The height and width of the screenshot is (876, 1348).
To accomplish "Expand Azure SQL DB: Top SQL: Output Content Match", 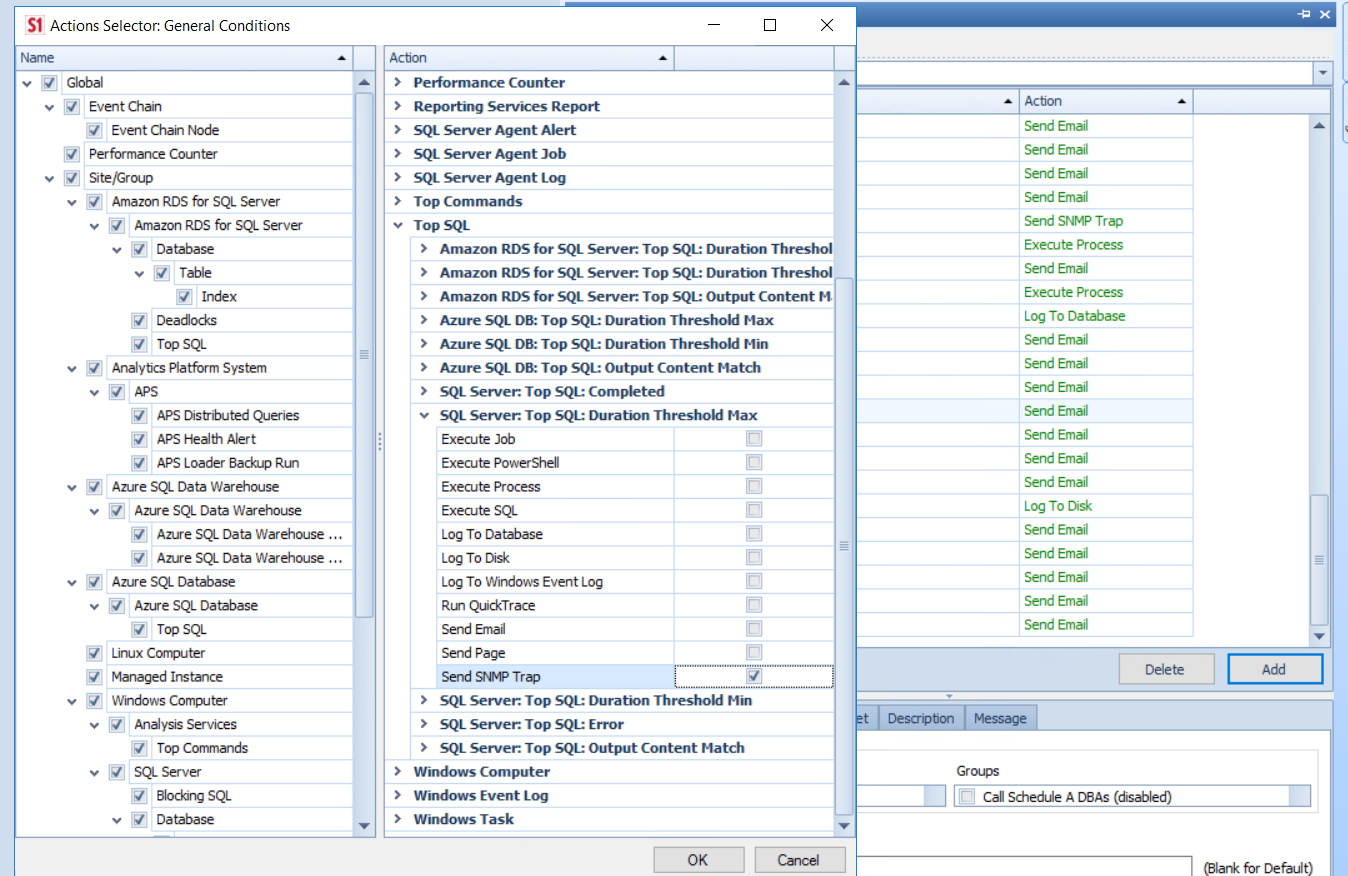I will (425, 368).
